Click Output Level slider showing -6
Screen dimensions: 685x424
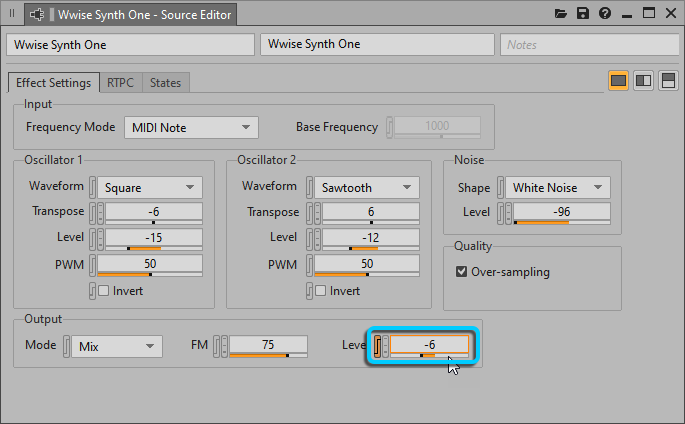click(429, 346)
